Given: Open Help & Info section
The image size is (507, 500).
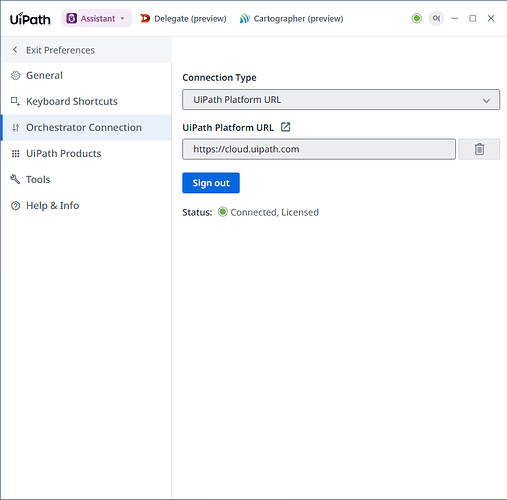Looking at the screenshot, I should pos(86,205).
